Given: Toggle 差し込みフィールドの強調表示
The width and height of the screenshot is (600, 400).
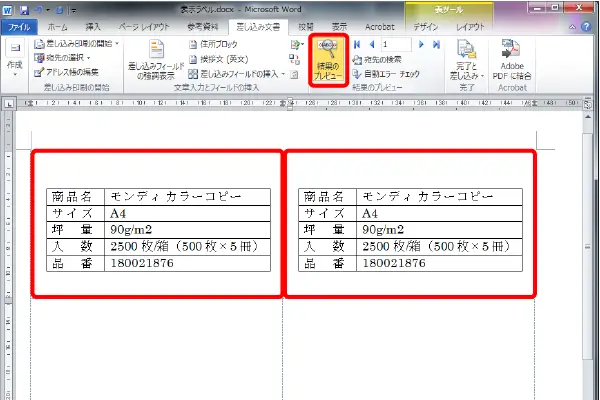Looking at the screenshot, I should click(156, 59).
